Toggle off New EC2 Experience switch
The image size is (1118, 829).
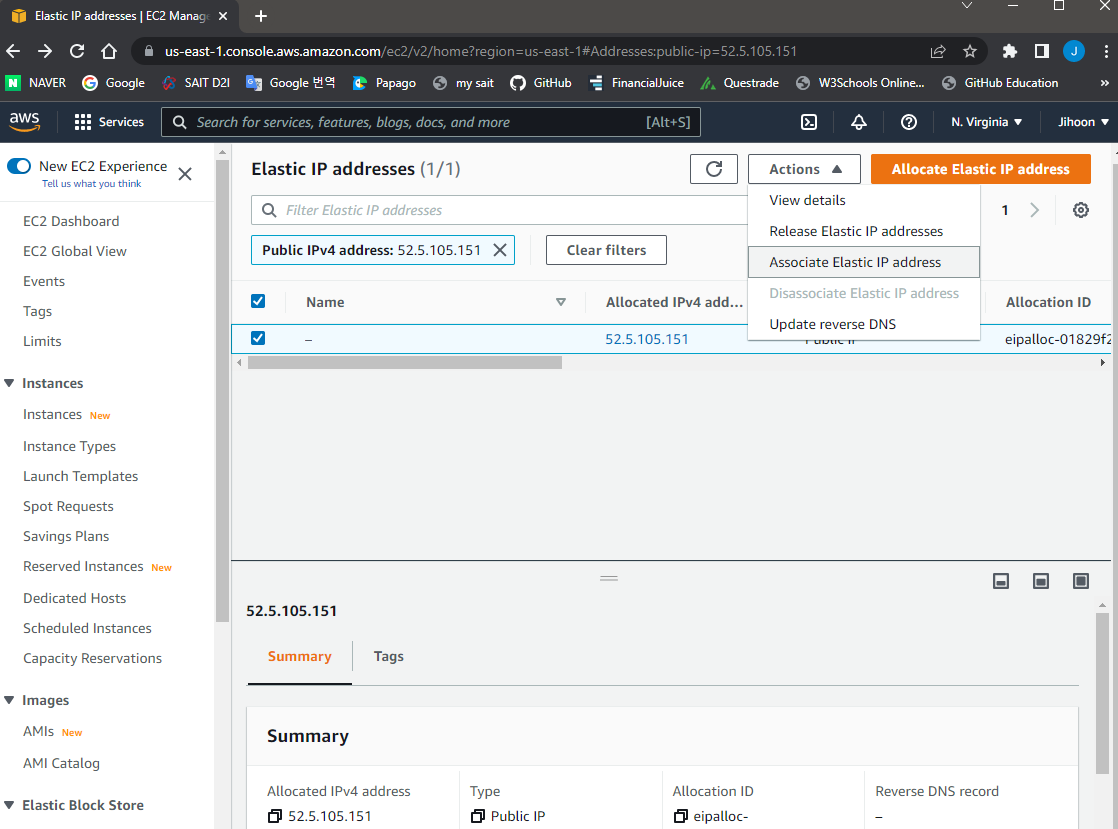(x=19, y=166)
